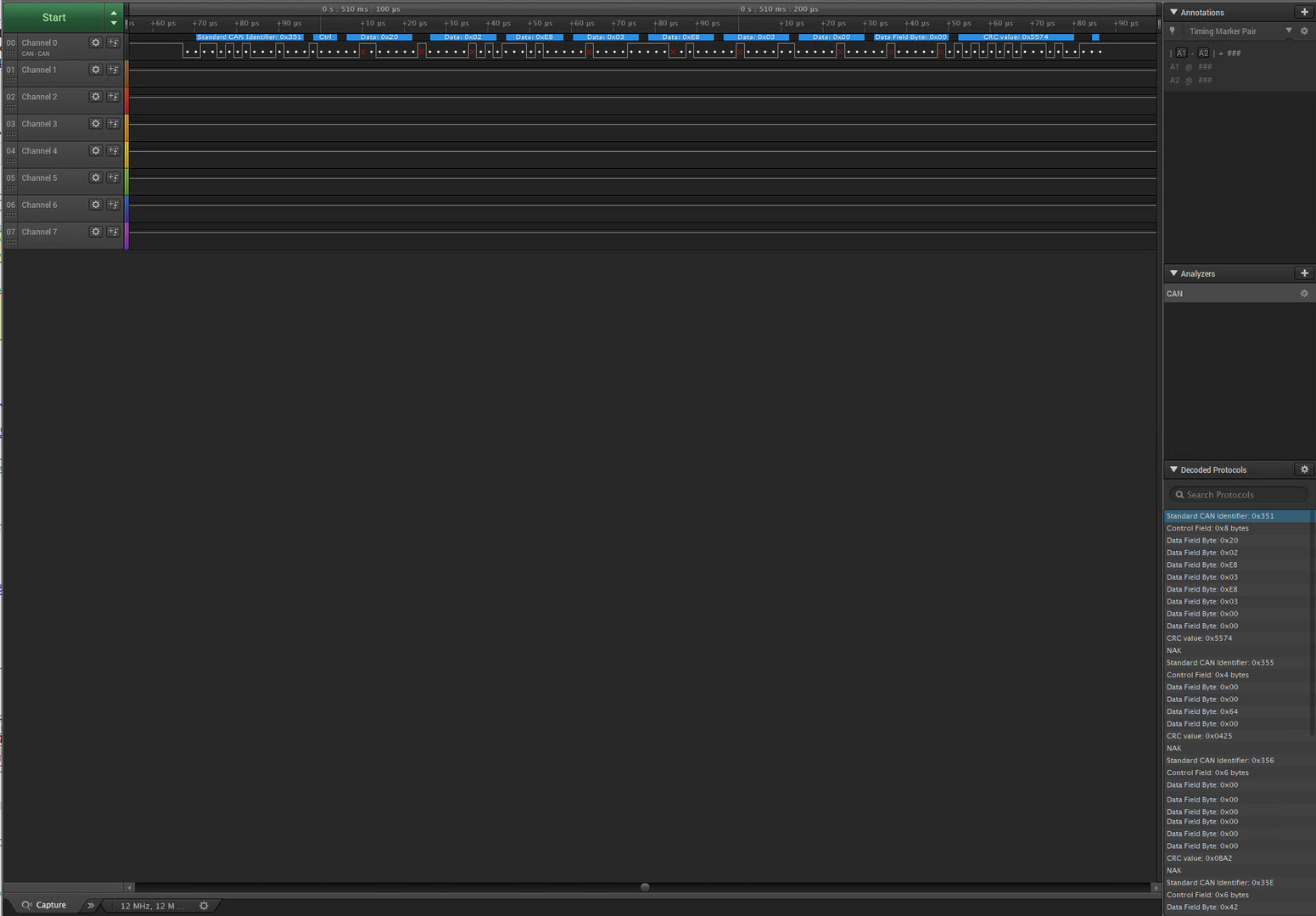Select Standard CAN Identifier 0x351 row
This screenshot has height=916, width=1316.
click(1238, 516)
